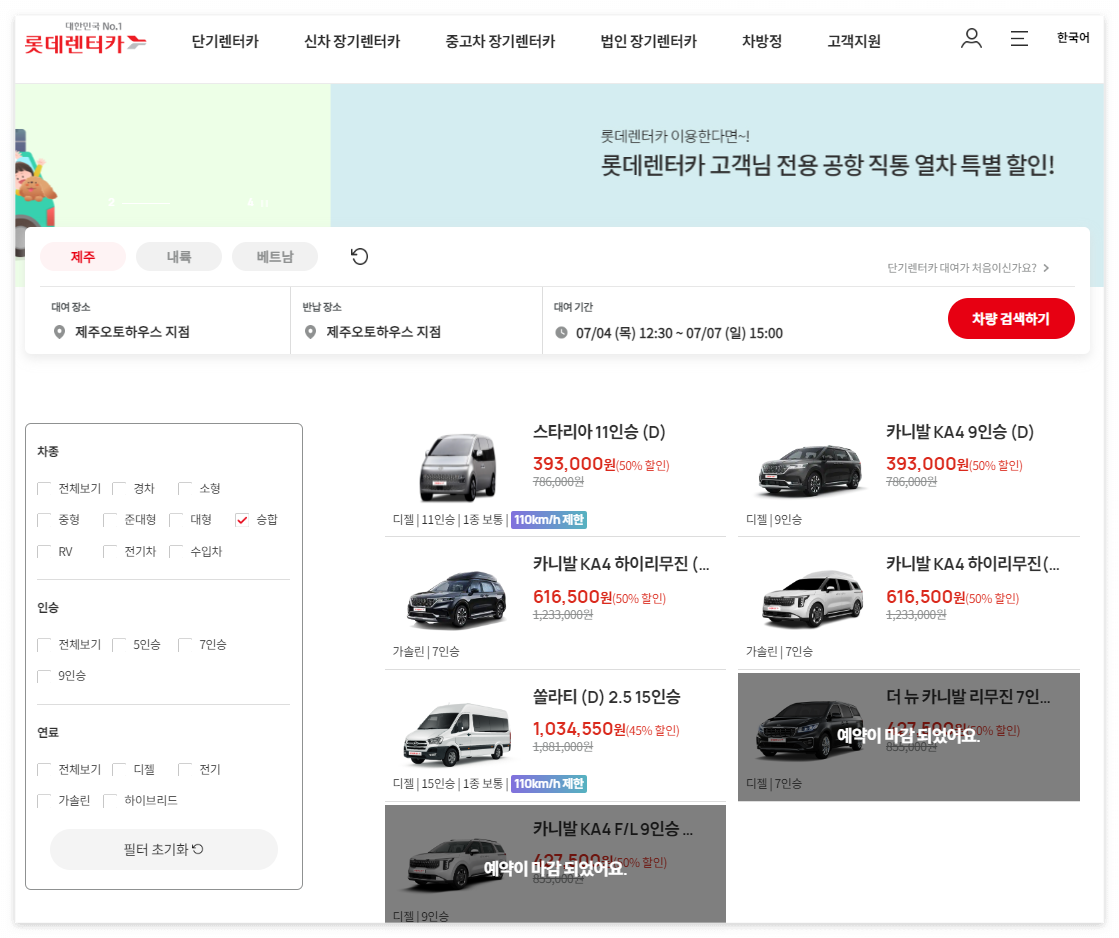
Task: Check the 소형 vehicle type
Action: point(185,488)
